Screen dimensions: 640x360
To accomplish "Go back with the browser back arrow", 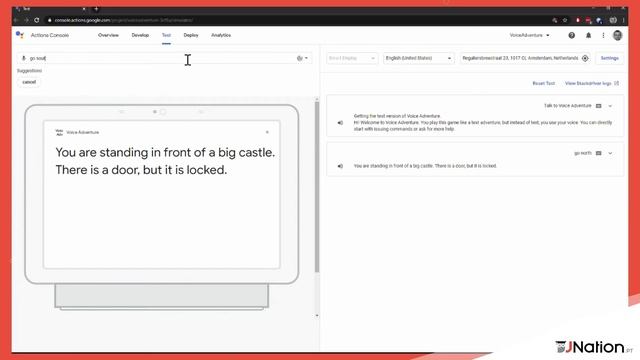I will 16,20.
